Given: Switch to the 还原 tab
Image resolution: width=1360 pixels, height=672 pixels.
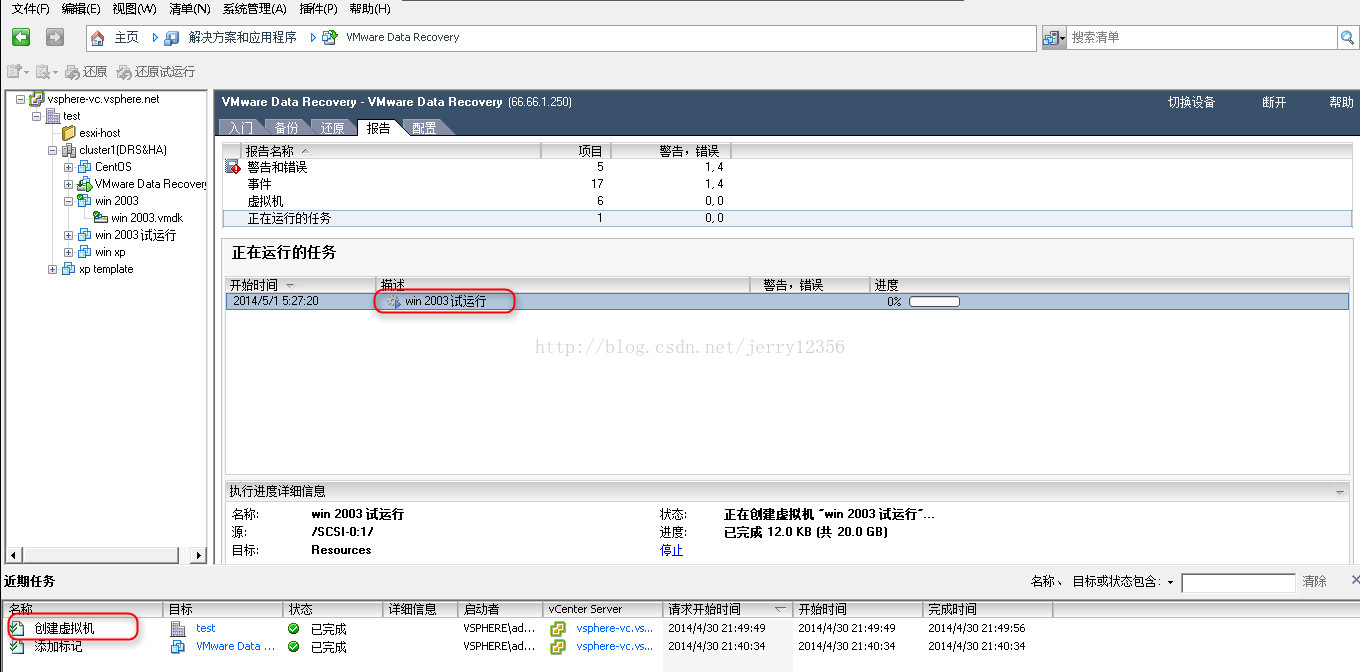Looking at the screenshot, I should coord(333,128).
